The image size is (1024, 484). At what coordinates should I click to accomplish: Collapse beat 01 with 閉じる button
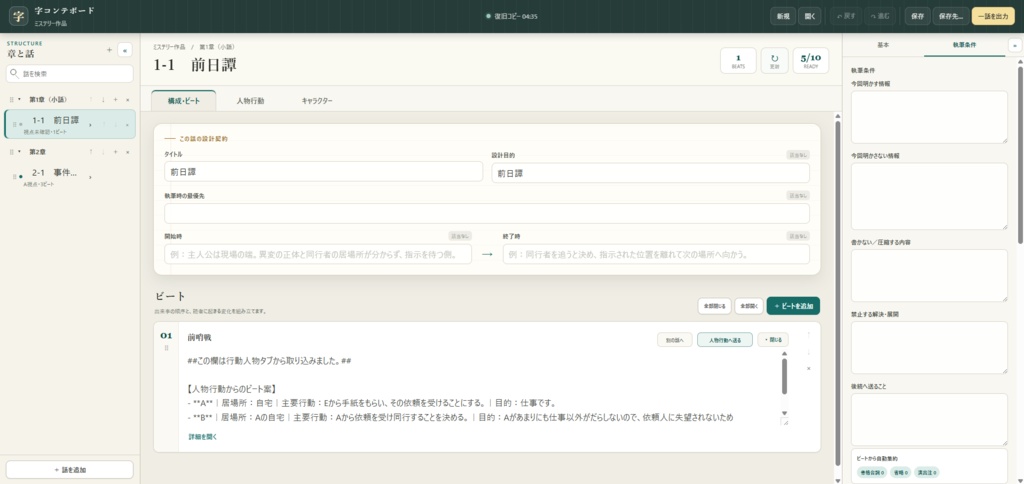point(773,340)
